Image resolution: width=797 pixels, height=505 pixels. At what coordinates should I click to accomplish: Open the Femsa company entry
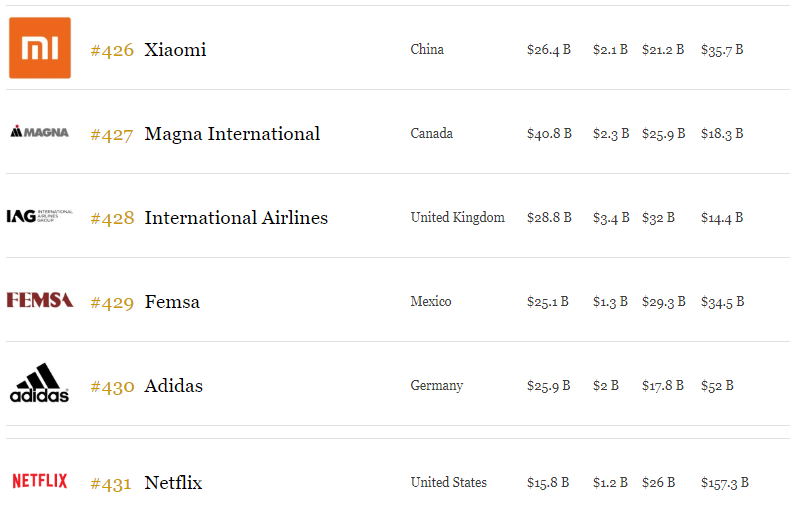(x=172, y=302)
